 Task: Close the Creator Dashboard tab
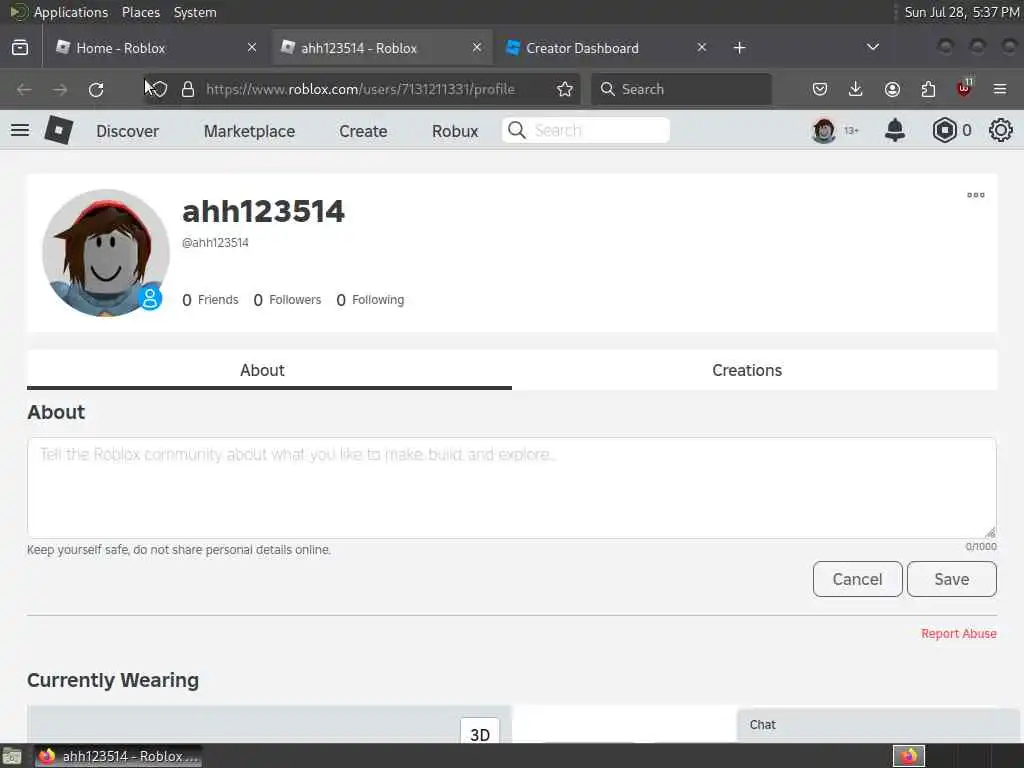point(701,47)
